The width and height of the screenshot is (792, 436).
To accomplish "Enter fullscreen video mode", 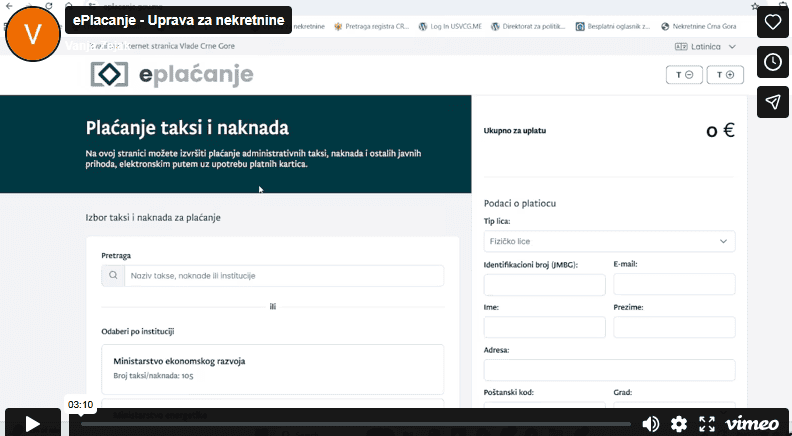I will pyautogui.click(x=707, y=424).
